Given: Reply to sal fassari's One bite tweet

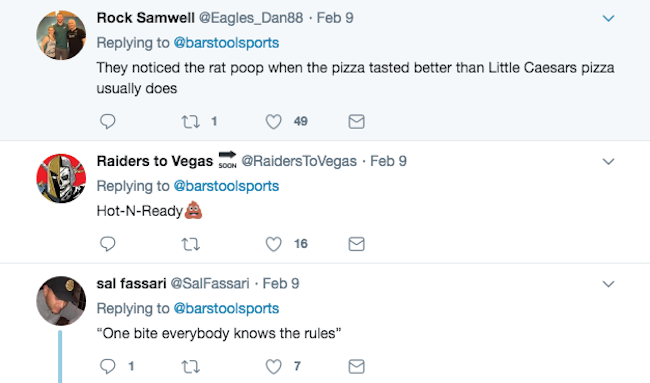Looking at the screenshot, I should pyautogui.click(x=108, y=366).
